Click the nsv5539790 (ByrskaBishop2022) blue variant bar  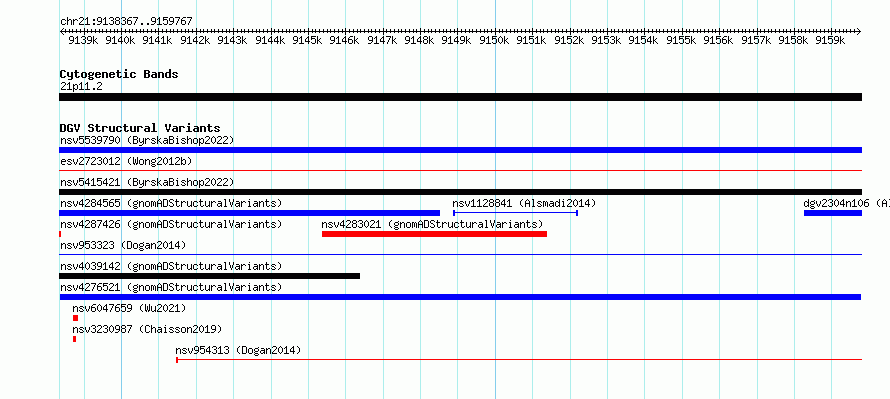tap(460, 150)
